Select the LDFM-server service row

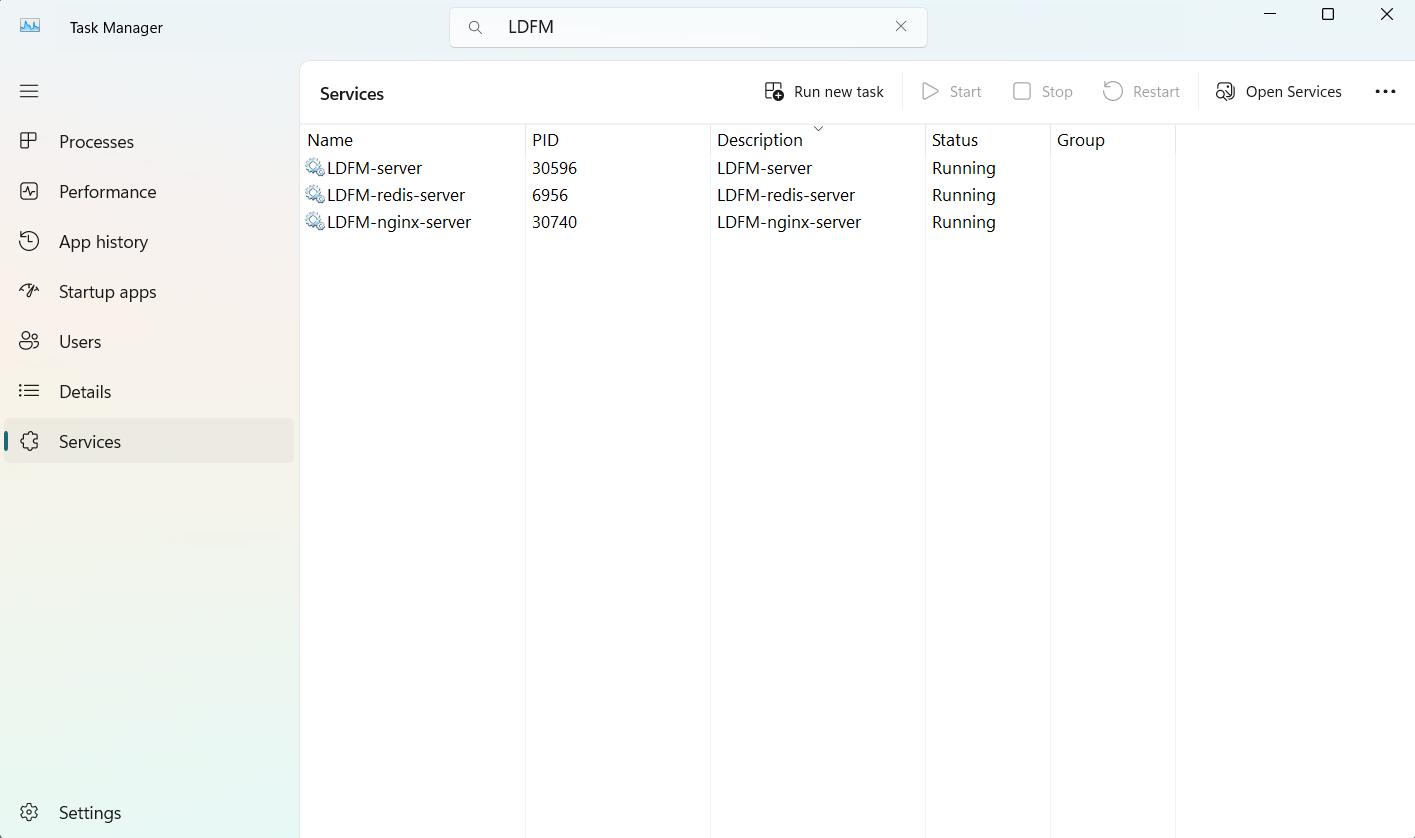tap(374, 168)
